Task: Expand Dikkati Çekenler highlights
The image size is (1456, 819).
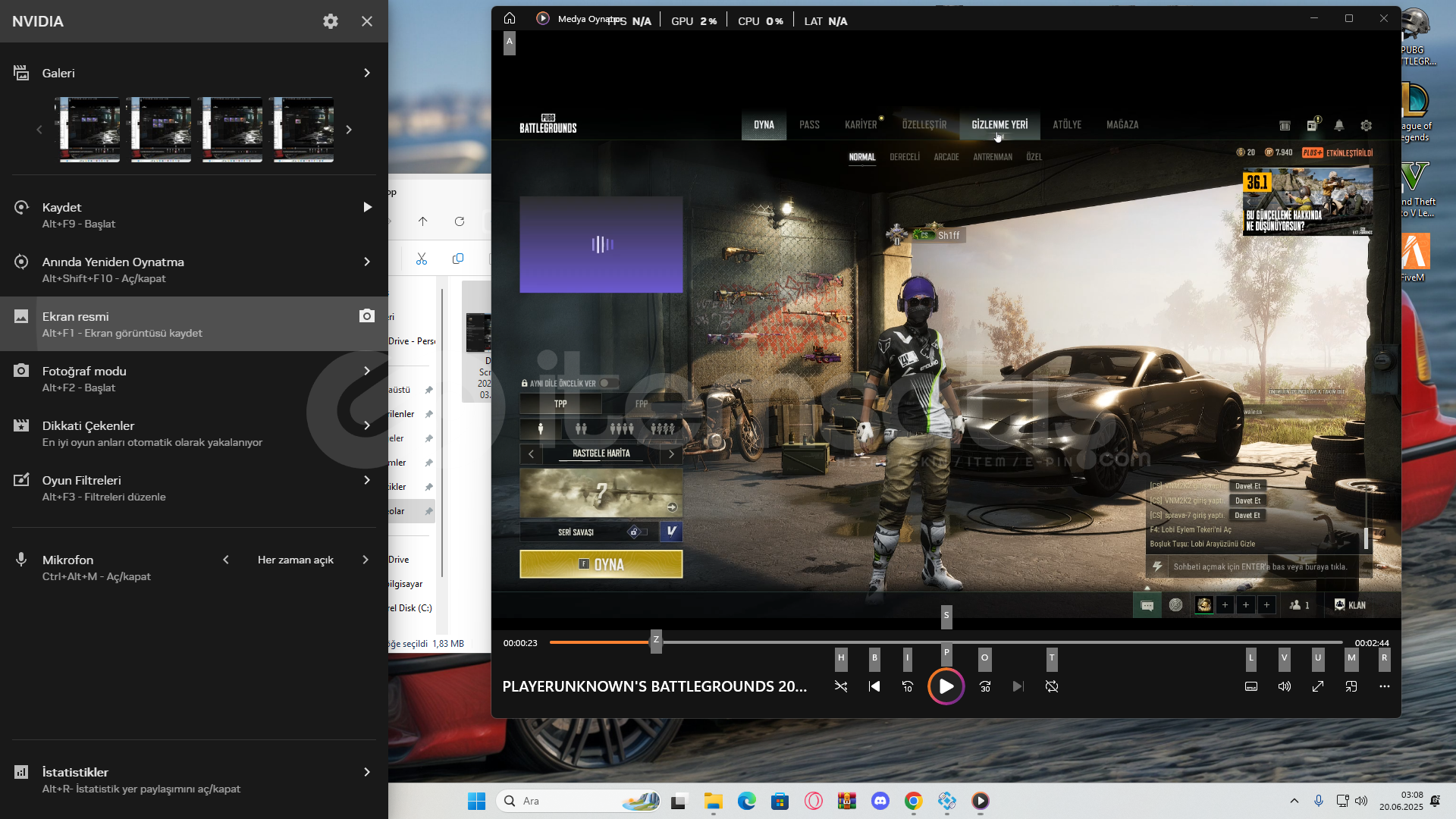Action: 367,425
